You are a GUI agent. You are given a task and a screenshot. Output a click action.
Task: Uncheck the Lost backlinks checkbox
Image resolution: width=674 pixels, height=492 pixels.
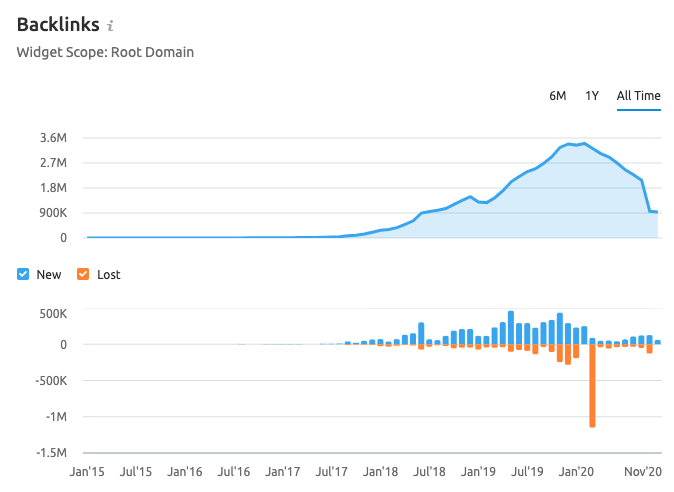click(x=83, y=274)
